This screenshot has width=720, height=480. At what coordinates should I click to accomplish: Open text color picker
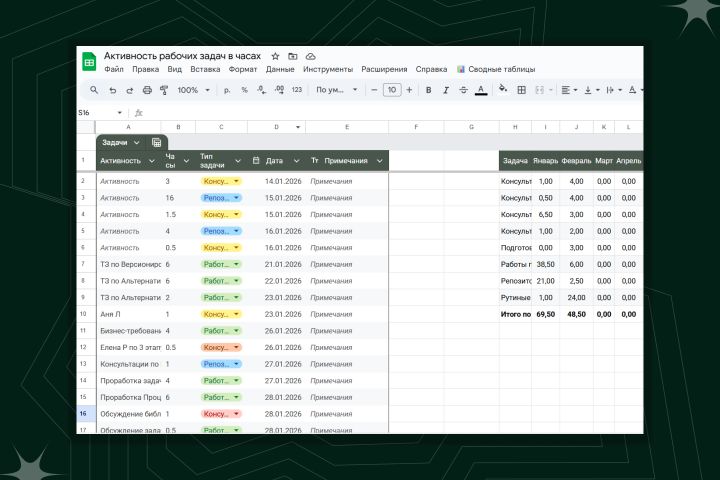pos(481,90)
